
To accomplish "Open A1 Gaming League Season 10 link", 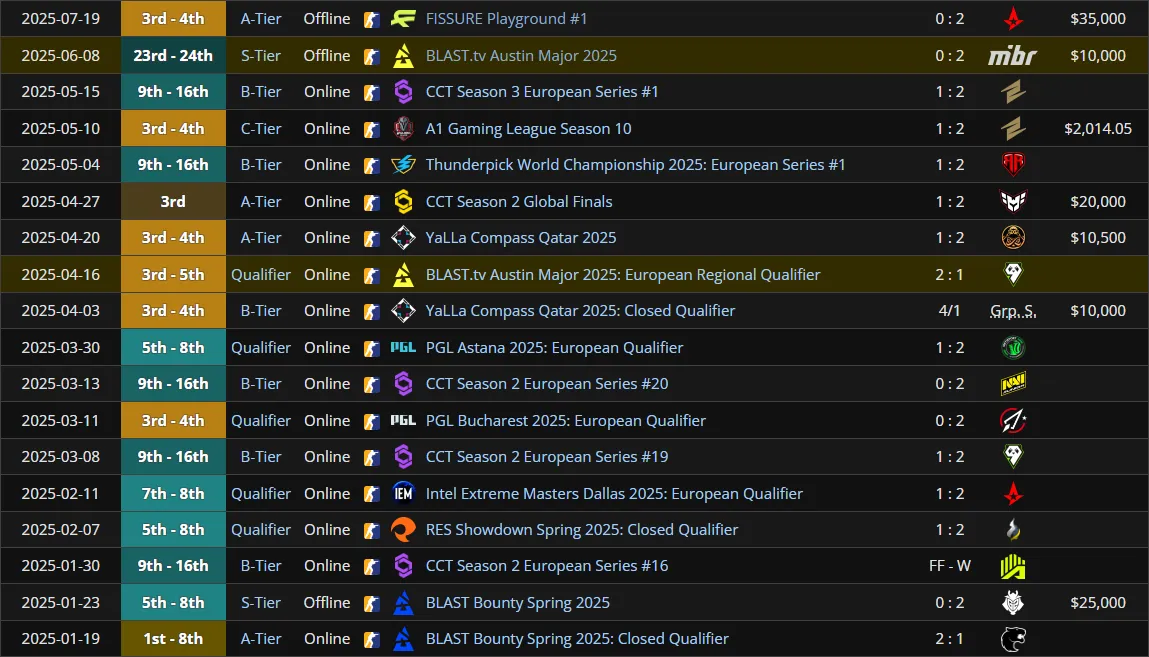I will [528, 129].
